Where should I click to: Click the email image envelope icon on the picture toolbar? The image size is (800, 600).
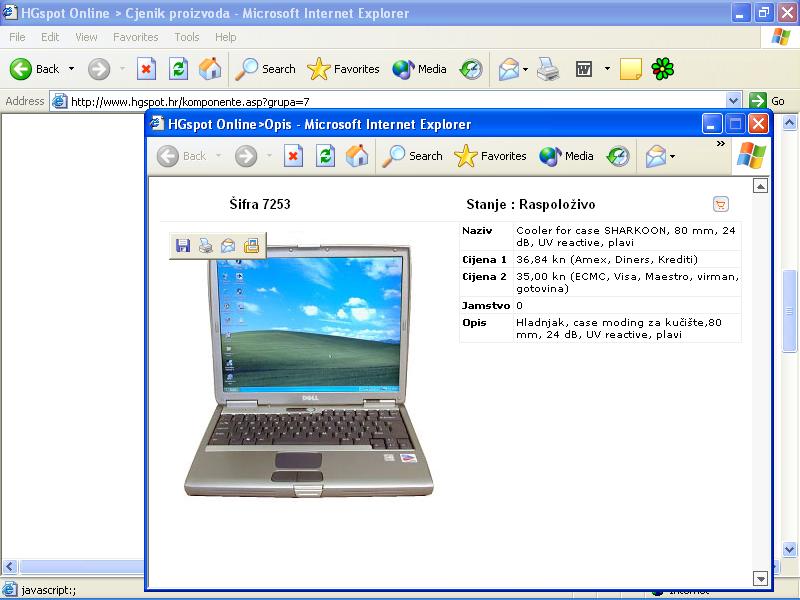[x=228, y=246]
